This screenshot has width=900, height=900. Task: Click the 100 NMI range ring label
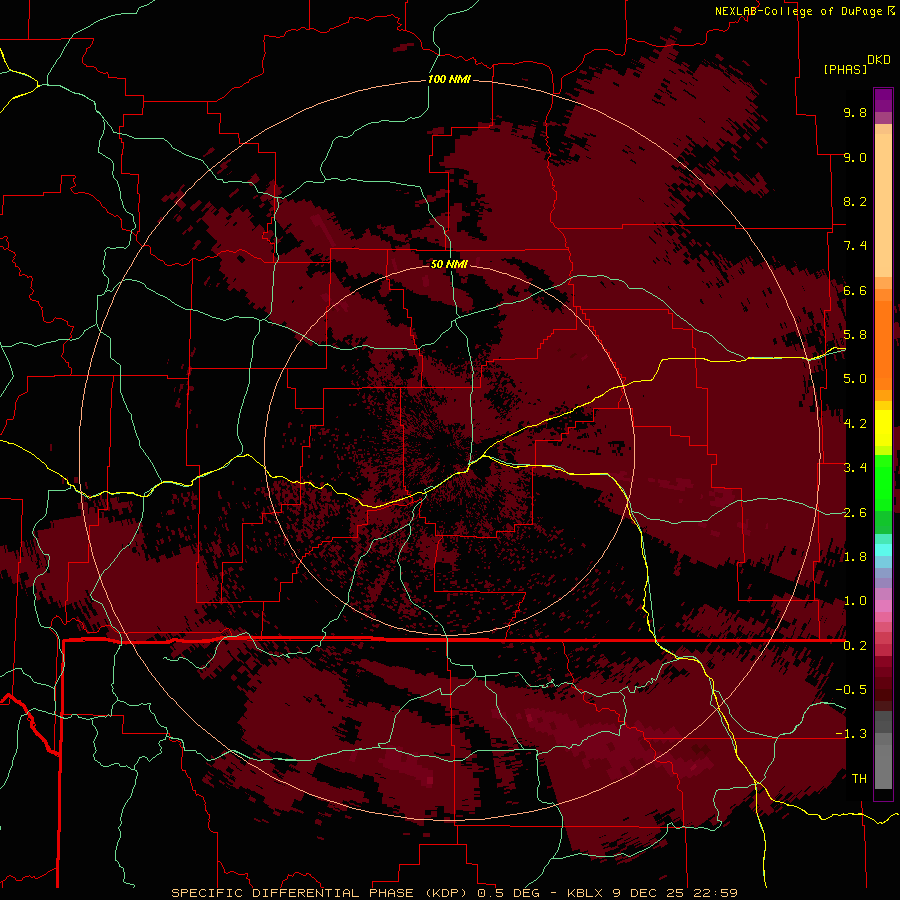pos(449,79)
